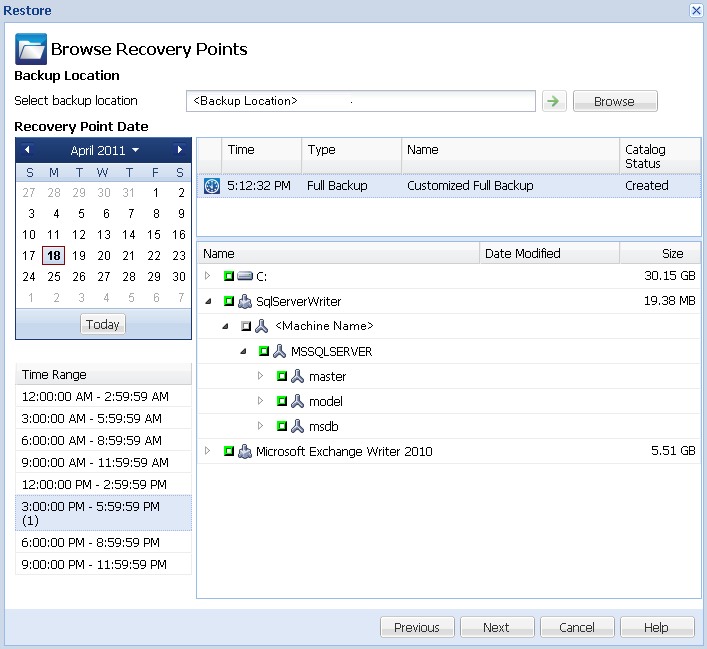Expand the C: drive tree node
This screenshot has width=707, height=649.
click(x=208, y=276)
